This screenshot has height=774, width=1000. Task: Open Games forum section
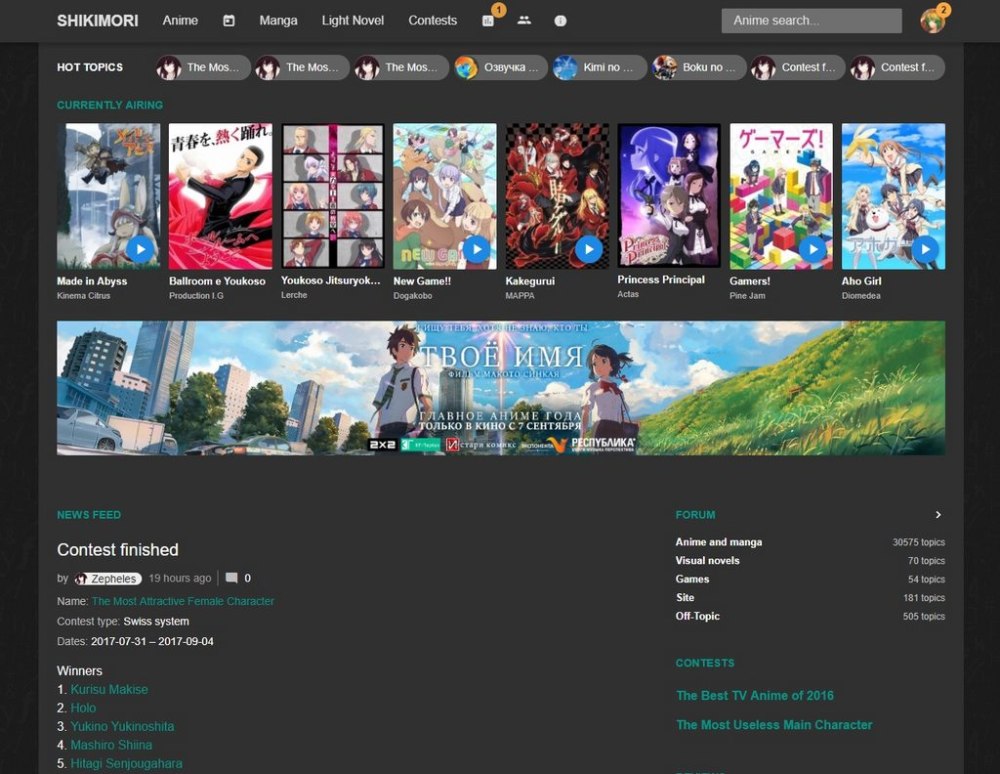pos(692,579)
